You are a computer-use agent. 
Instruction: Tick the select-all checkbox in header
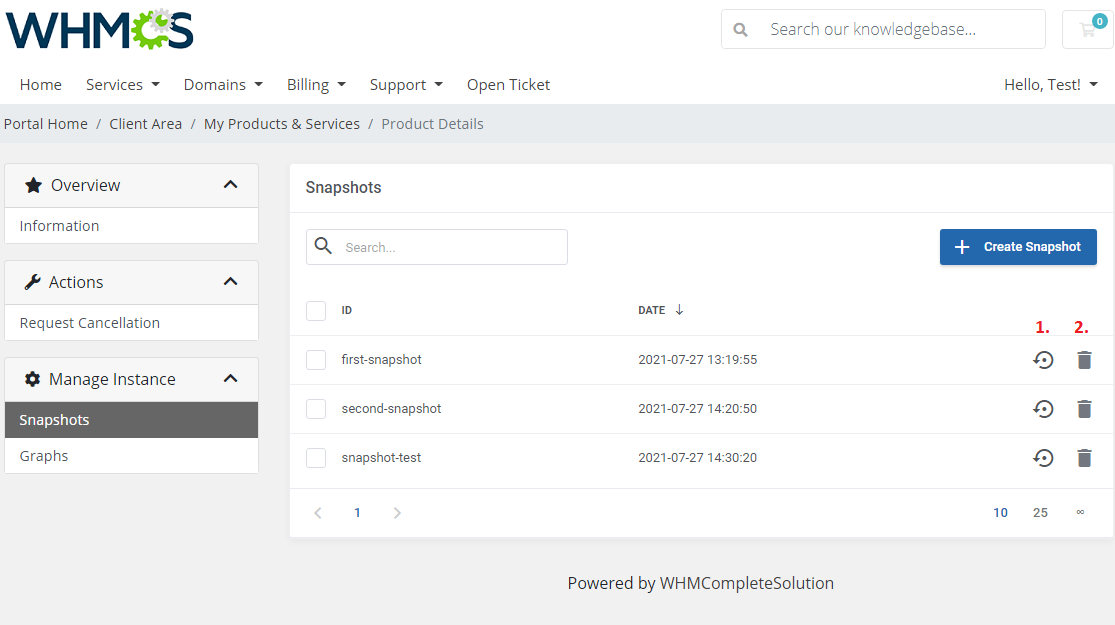coord(316,311)
